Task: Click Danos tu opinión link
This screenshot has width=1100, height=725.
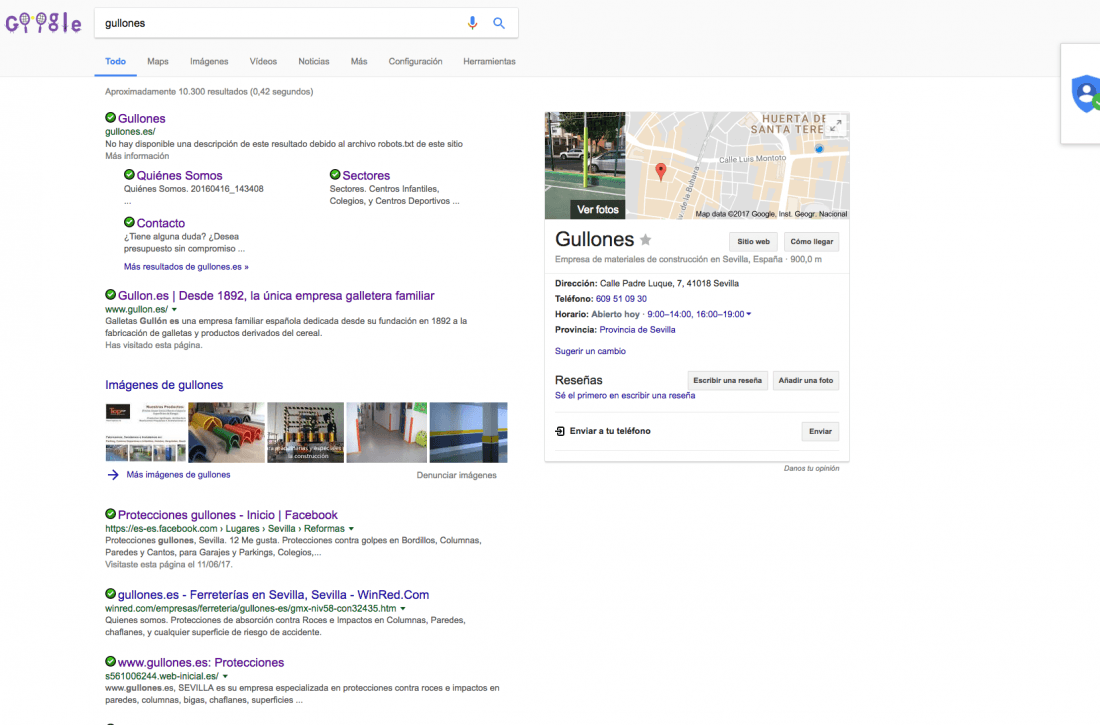Action: click(x=812, y=468)
